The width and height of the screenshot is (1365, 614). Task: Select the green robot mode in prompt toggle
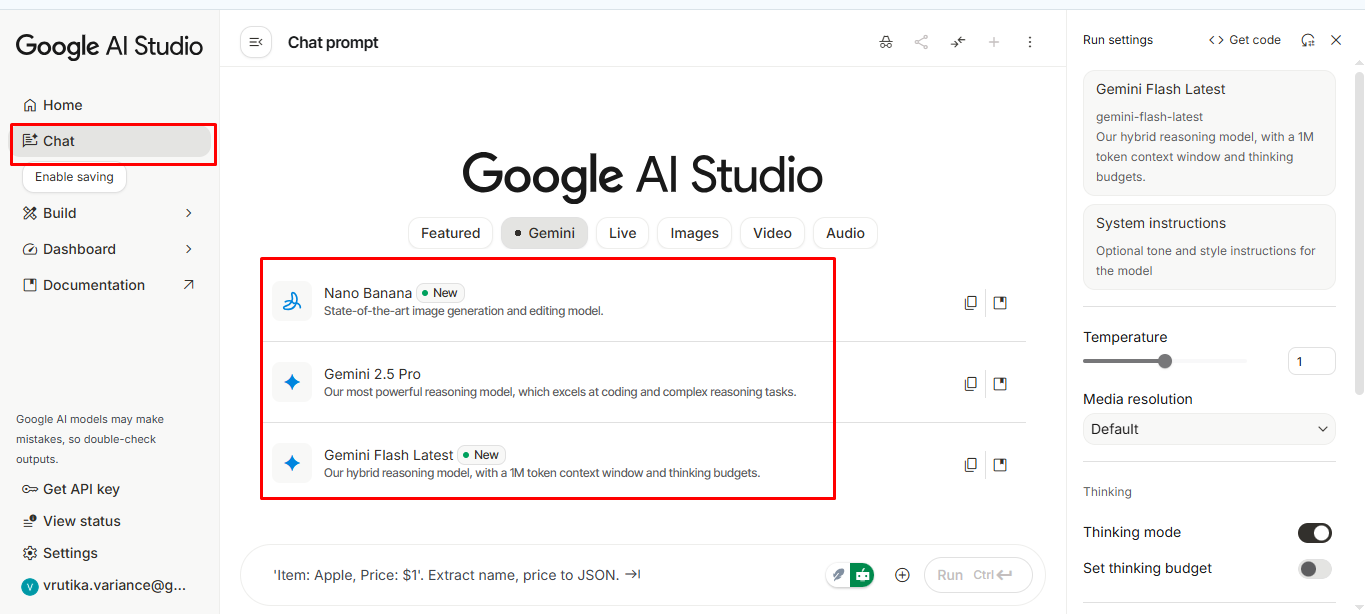[x=861, y=575]
